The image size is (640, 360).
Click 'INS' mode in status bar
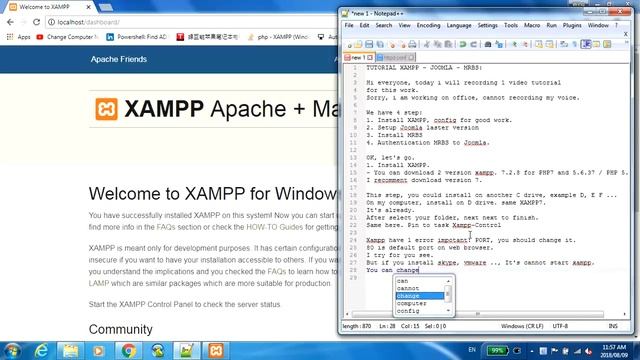pyautogui.click(x=613, y=326)
